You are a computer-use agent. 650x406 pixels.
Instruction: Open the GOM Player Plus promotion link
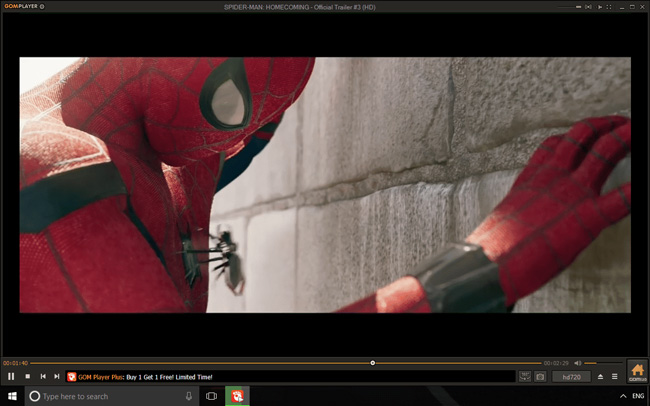145,377
